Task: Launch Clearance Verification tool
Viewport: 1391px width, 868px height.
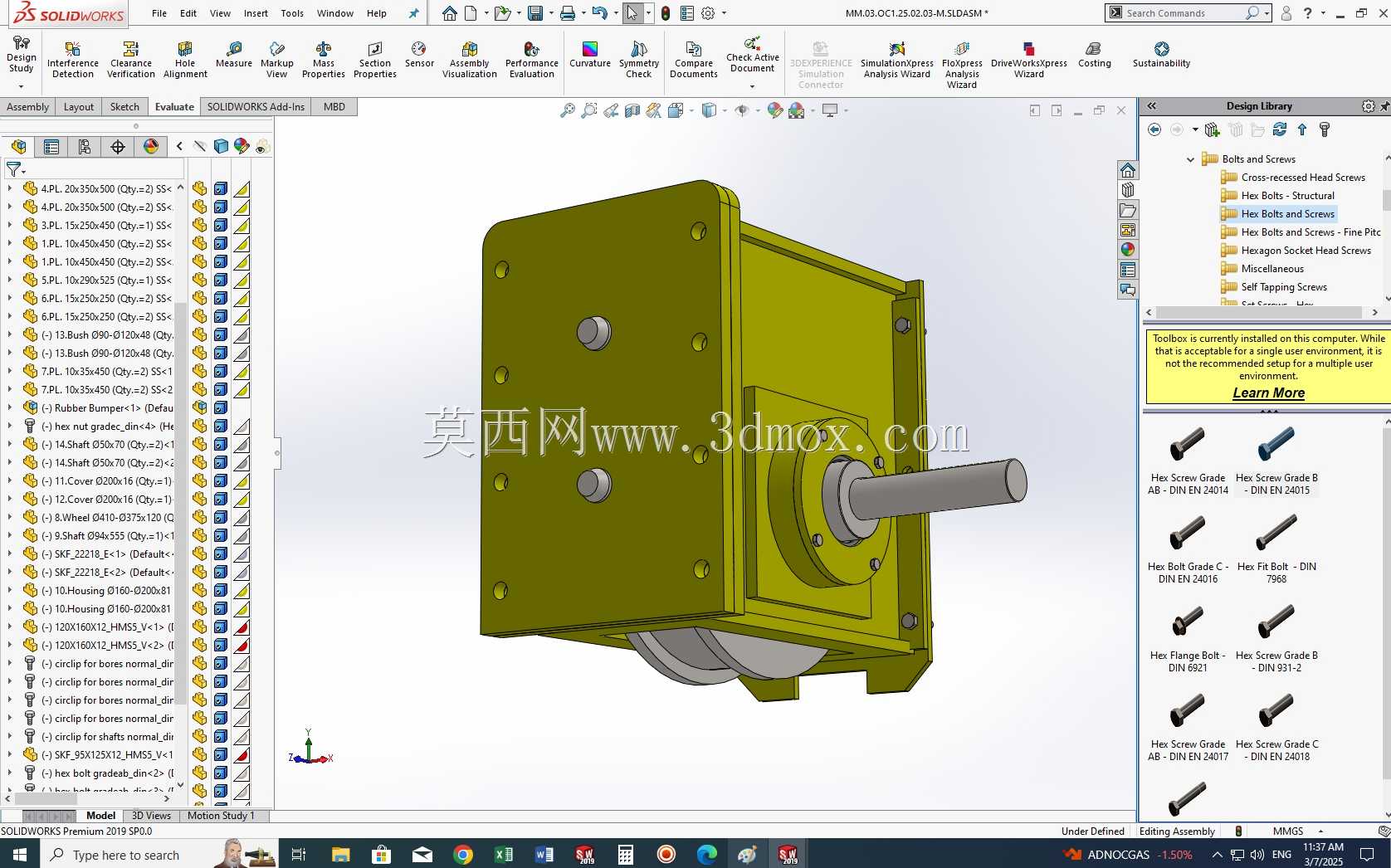Action: point(130,60)
